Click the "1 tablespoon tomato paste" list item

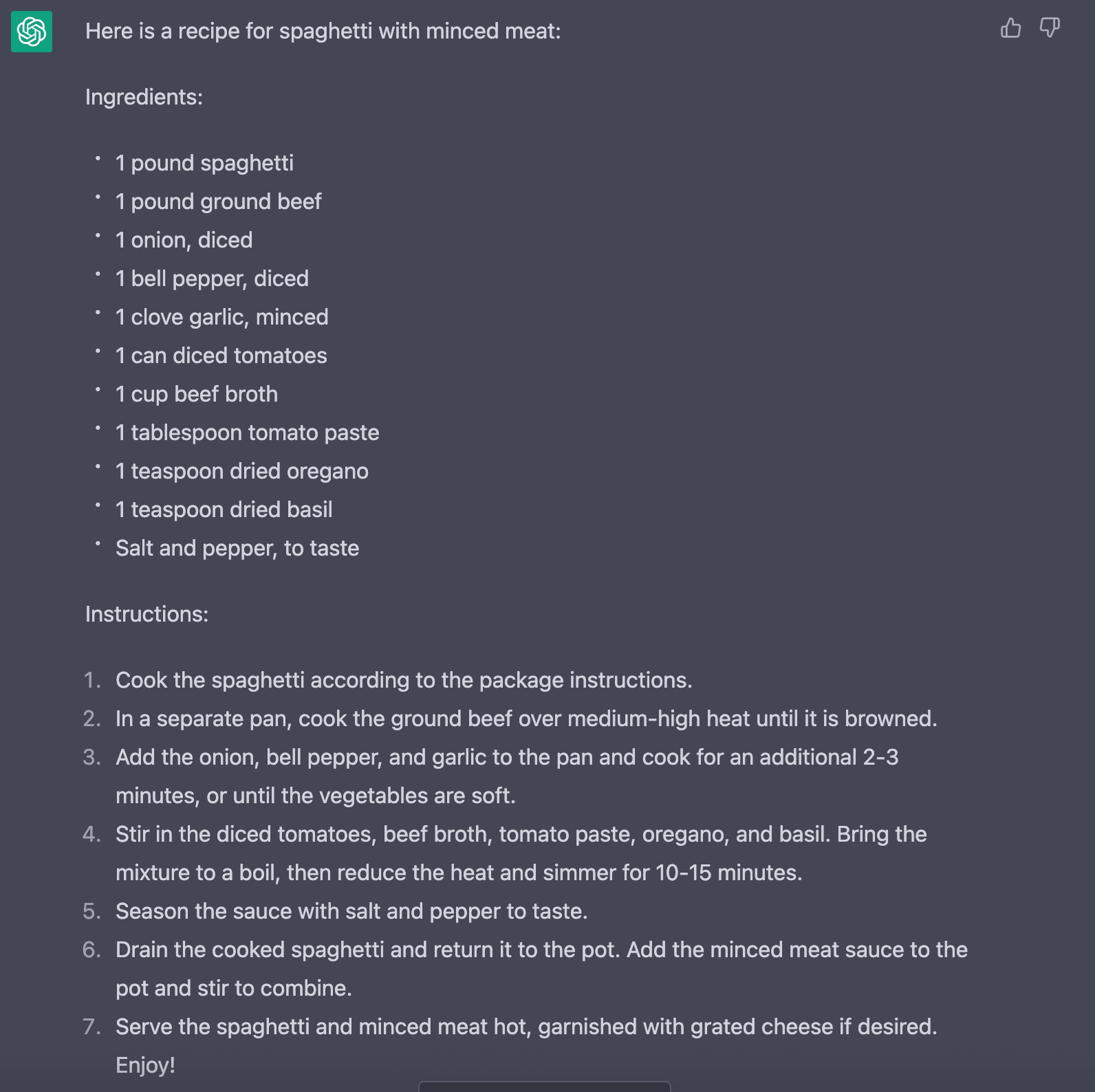(x=247, y=433)
